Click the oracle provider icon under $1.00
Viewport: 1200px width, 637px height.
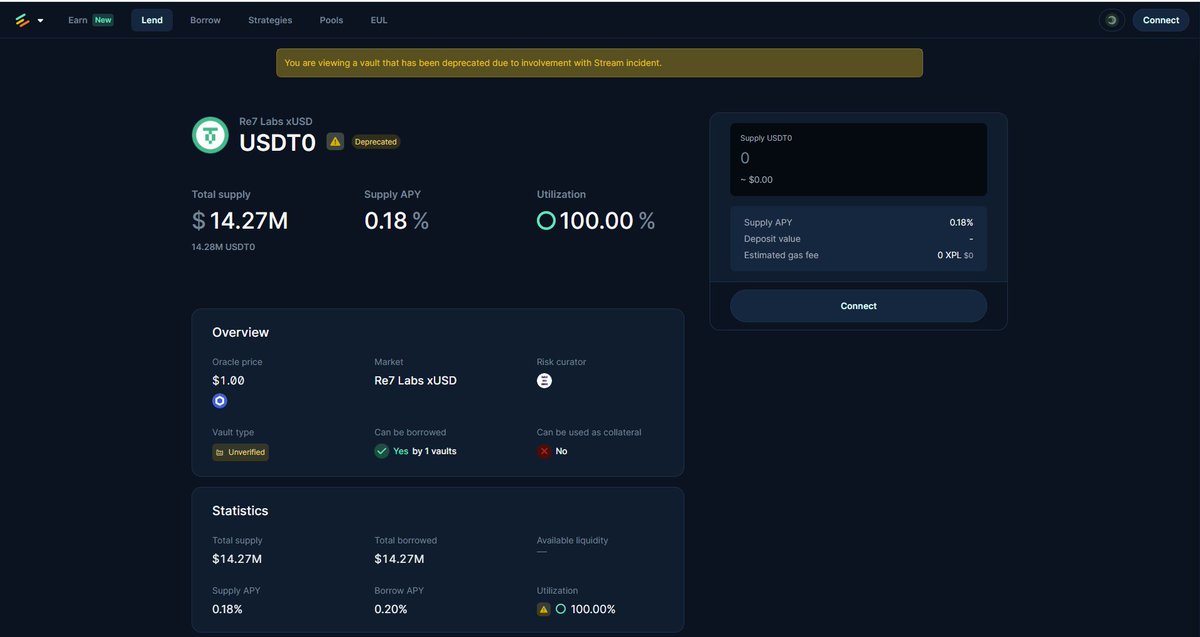(x=220, y=401)
